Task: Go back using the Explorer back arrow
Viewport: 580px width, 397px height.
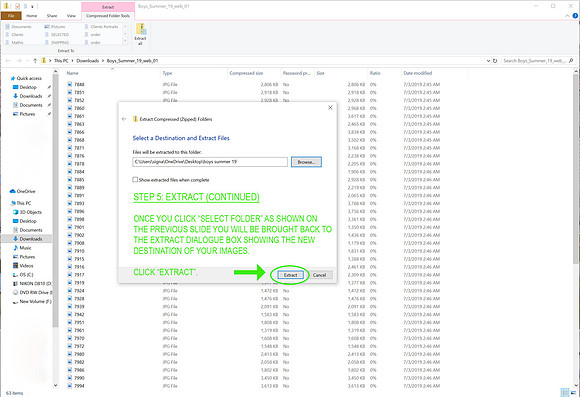Action: tap(8, 61)
